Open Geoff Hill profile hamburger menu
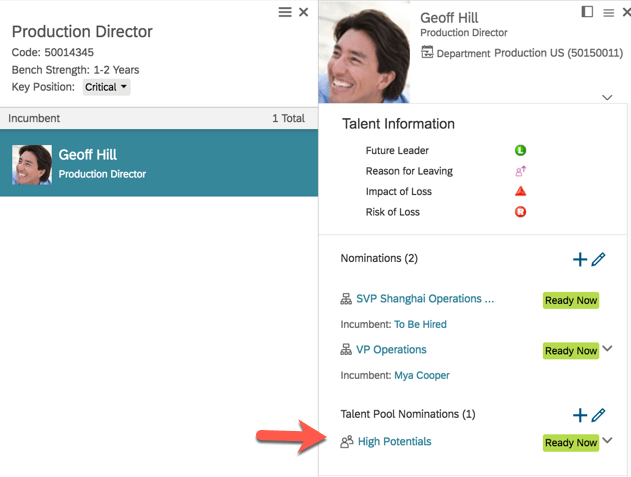The height and width of the screenshot is (477, 631). (x=608, y=12)
